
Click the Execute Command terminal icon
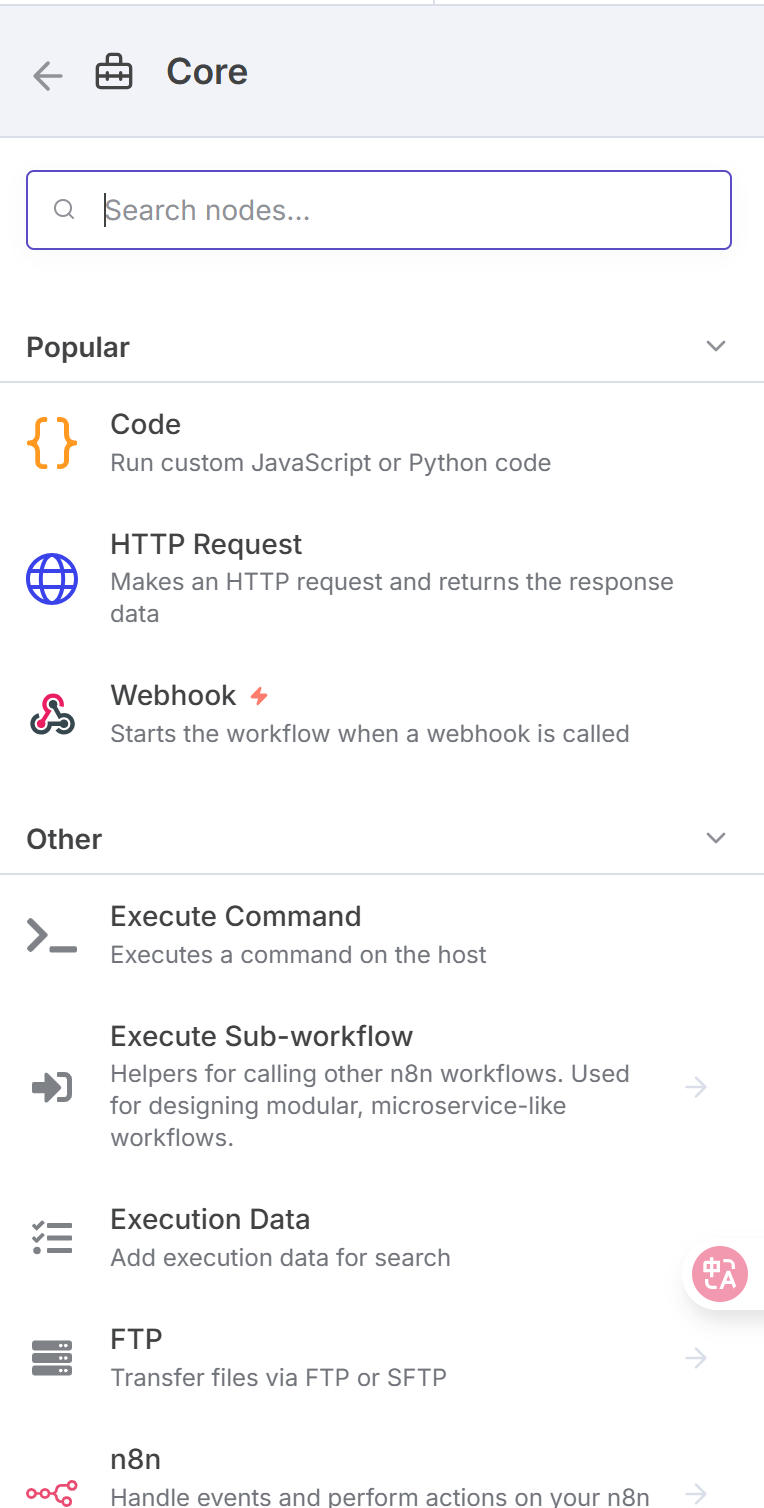(x=52, y=935)
